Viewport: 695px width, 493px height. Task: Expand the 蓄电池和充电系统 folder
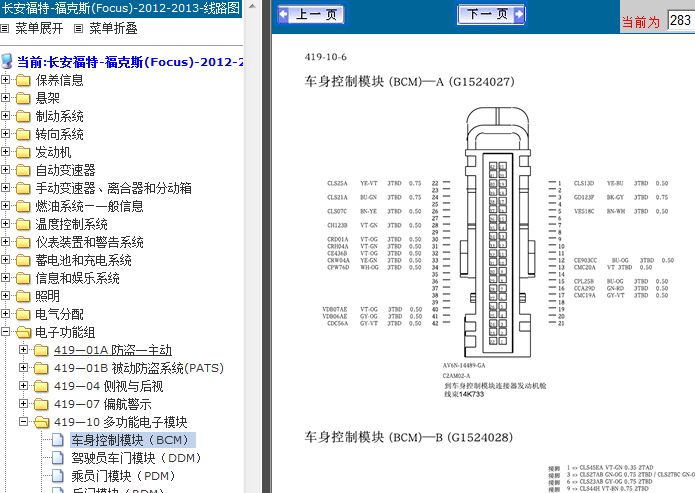click(5, 259)
